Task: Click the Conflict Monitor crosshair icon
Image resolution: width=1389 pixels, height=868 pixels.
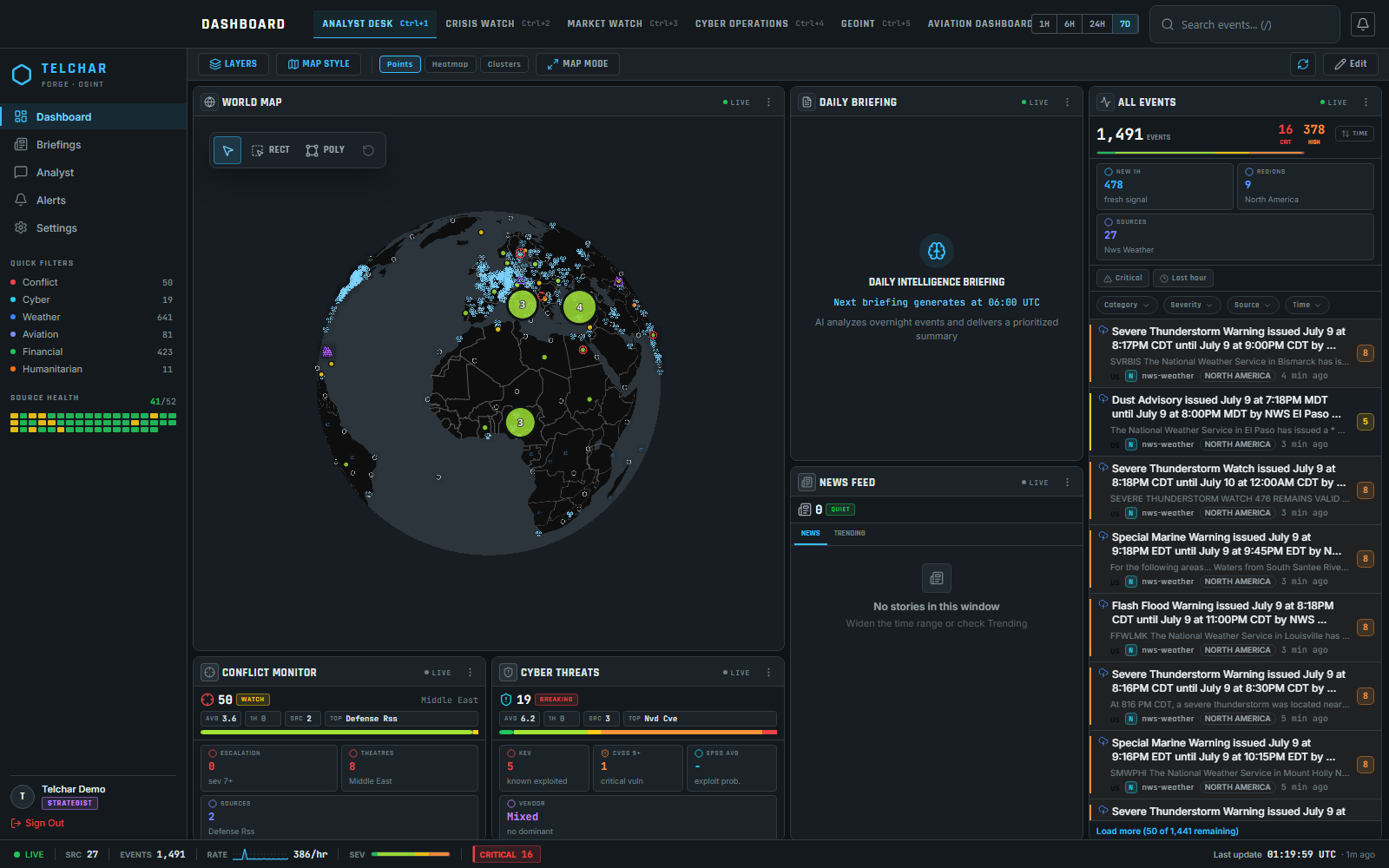Action: point(209,673)
